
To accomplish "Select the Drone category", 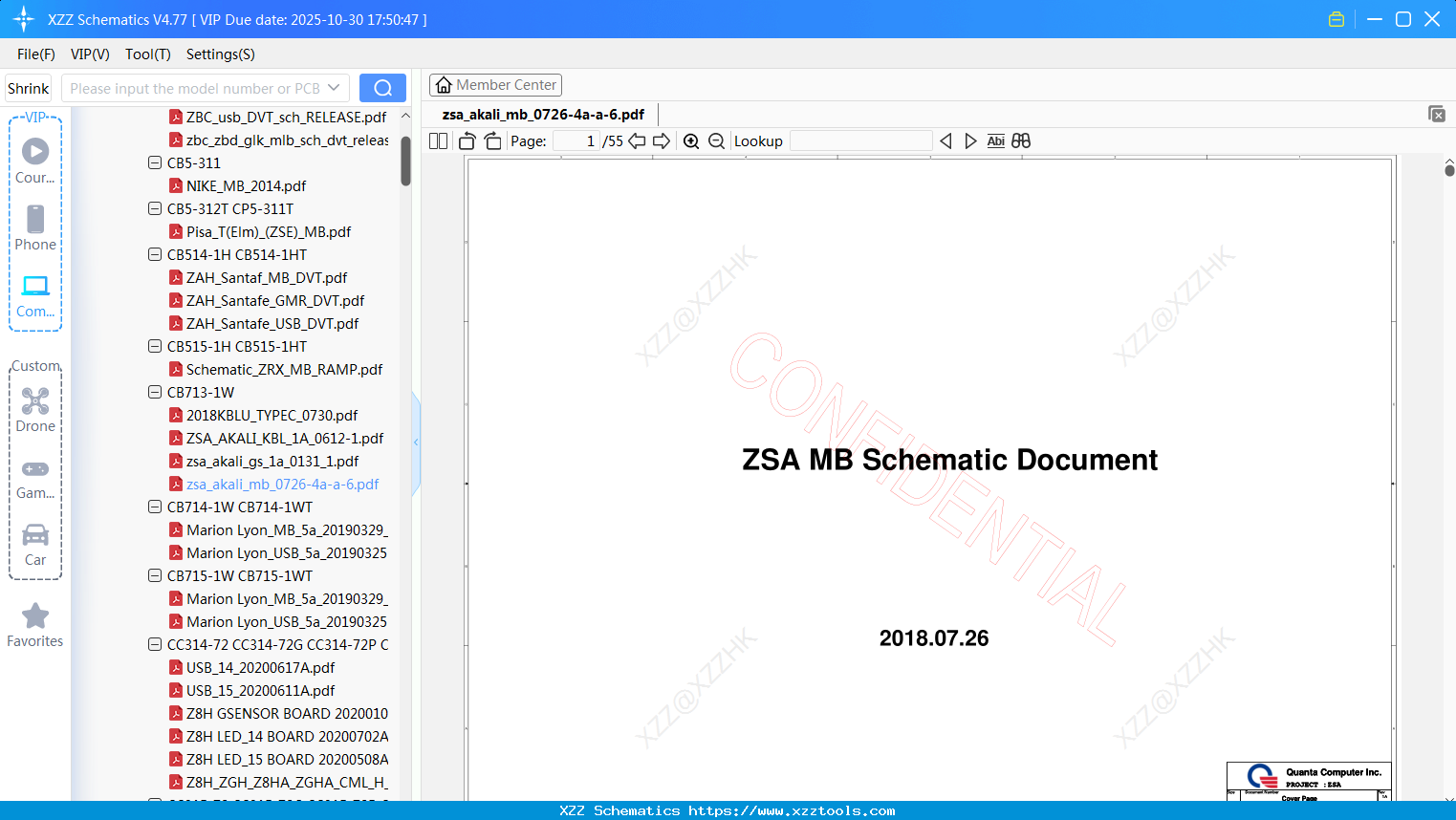I will [x=35, y=410].
